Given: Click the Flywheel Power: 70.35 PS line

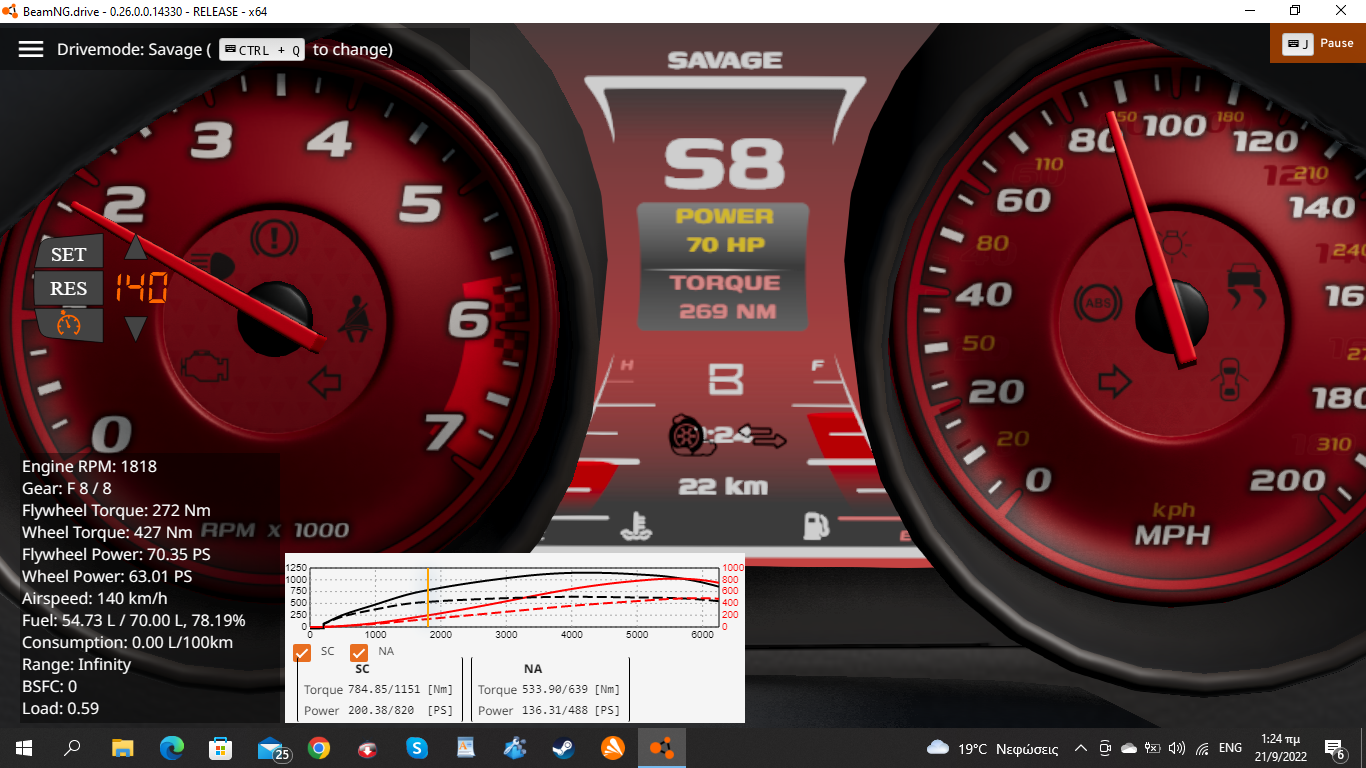Looking at the screenshot, I should pyautogui.click(x=116, y=554).
